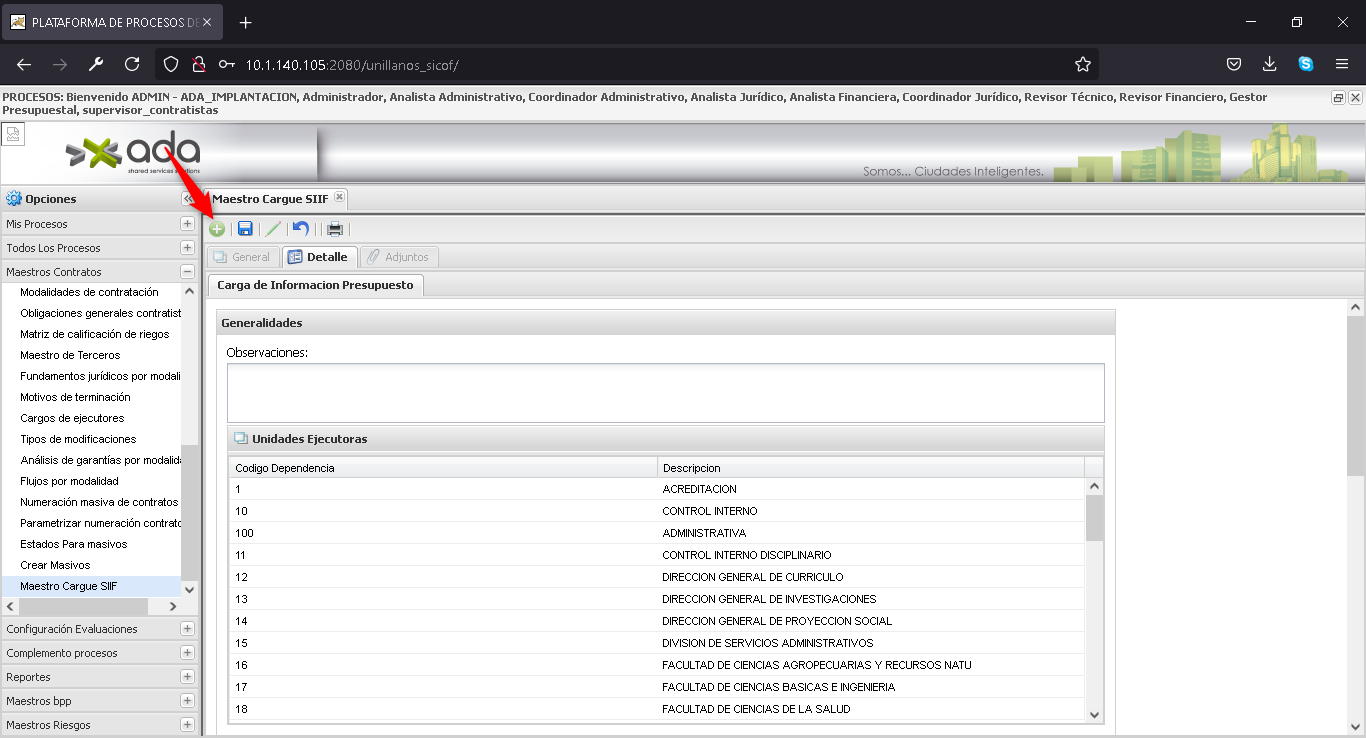Click the blue save disk icon

point(245,229)
